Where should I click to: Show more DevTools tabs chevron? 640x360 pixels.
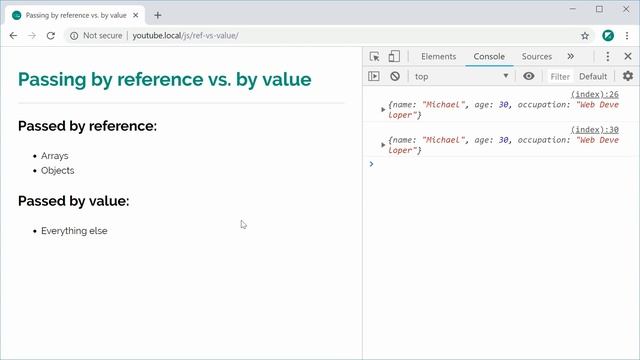[x=571, y=56]
